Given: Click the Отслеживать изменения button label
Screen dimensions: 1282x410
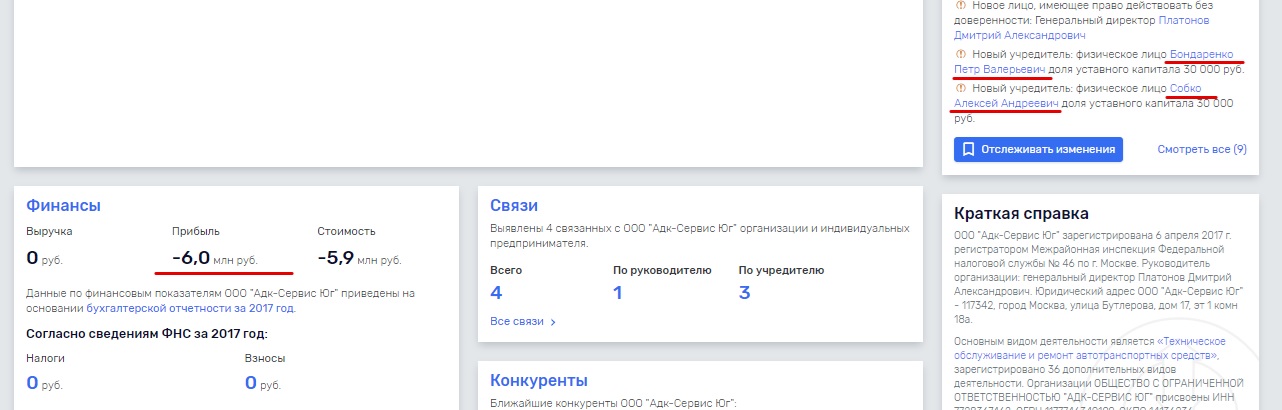Looking at the screenshot, I should (1047, 150).
